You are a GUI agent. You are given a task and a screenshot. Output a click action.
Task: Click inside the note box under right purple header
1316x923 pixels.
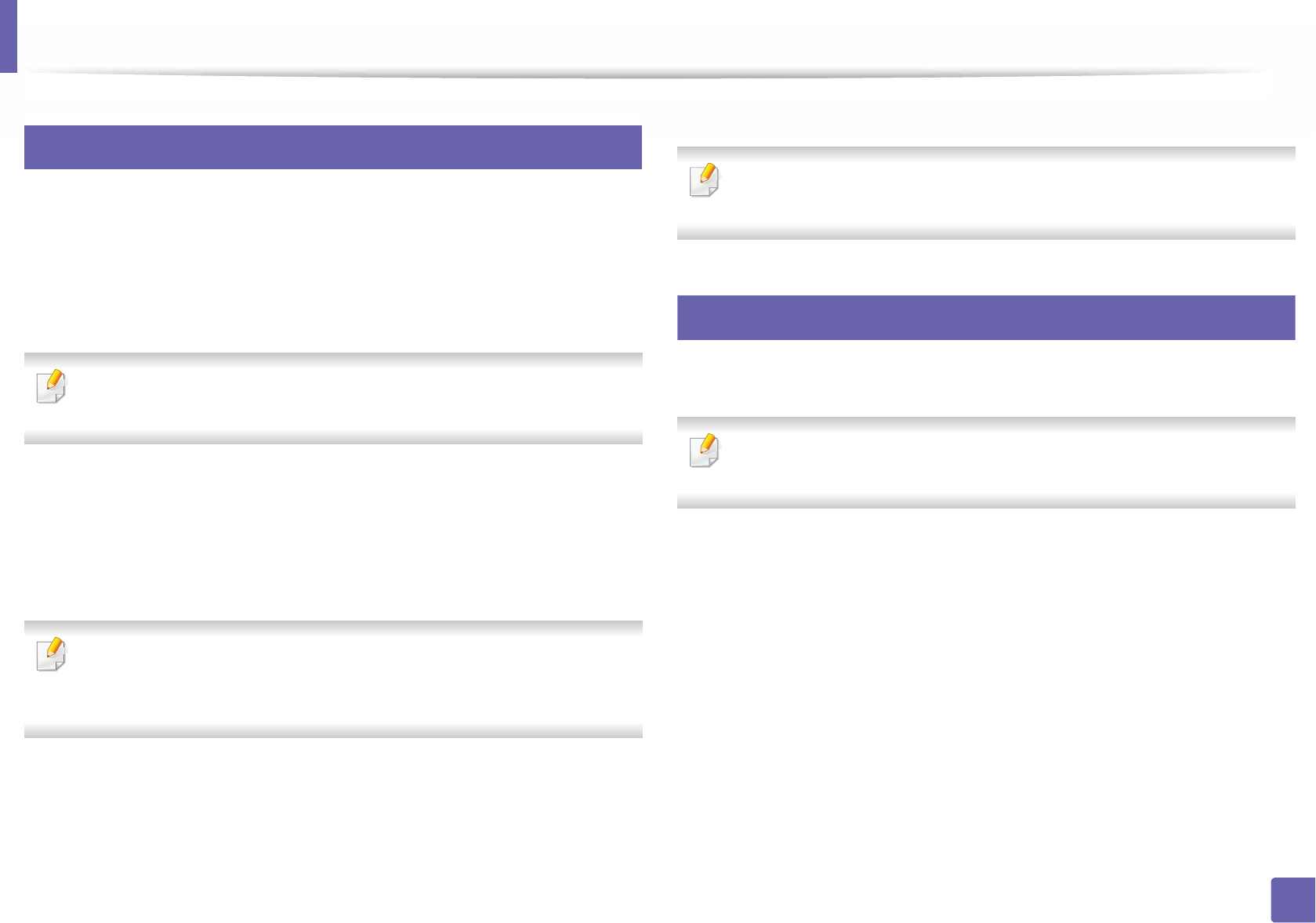tap(1003, 462)
